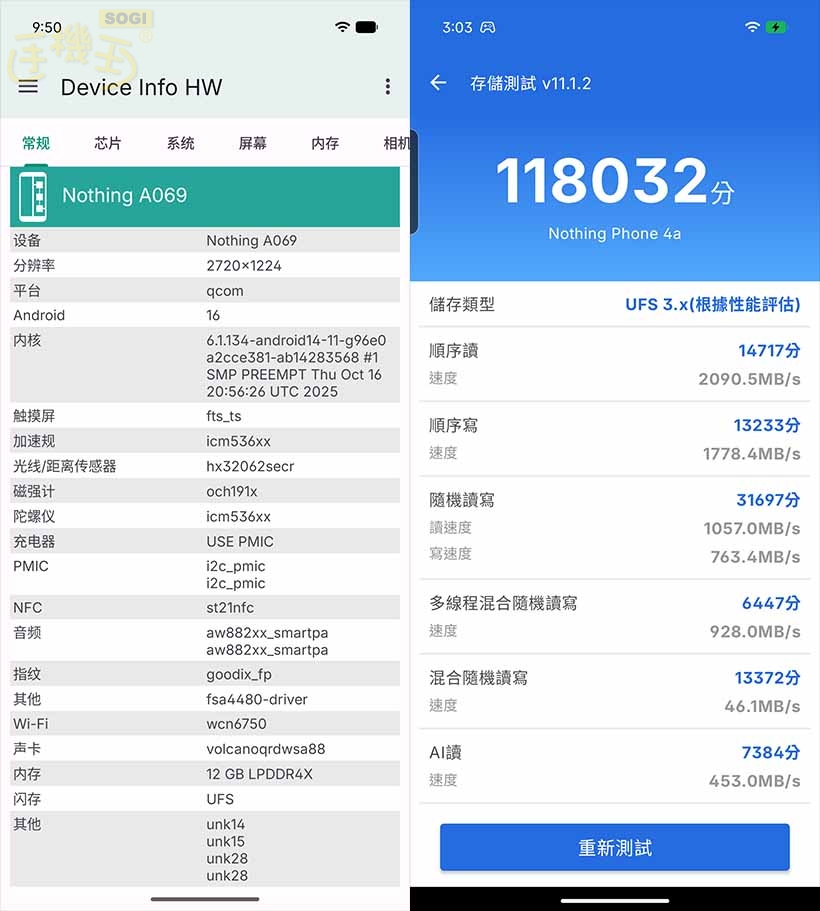Tap the 隨機讀寫 31697分 score
This screenshot has height=911, width=820.
[x=768, y=500]
